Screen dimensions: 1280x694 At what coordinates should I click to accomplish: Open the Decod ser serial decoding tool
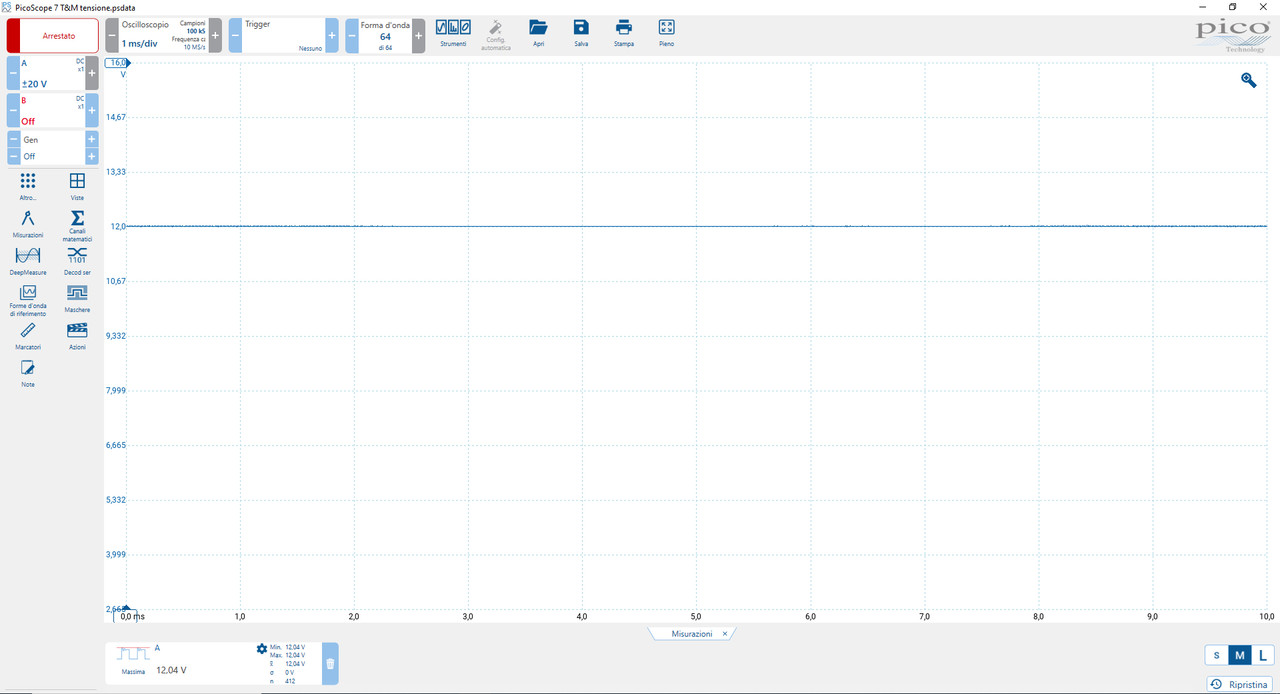pos(77,261)
